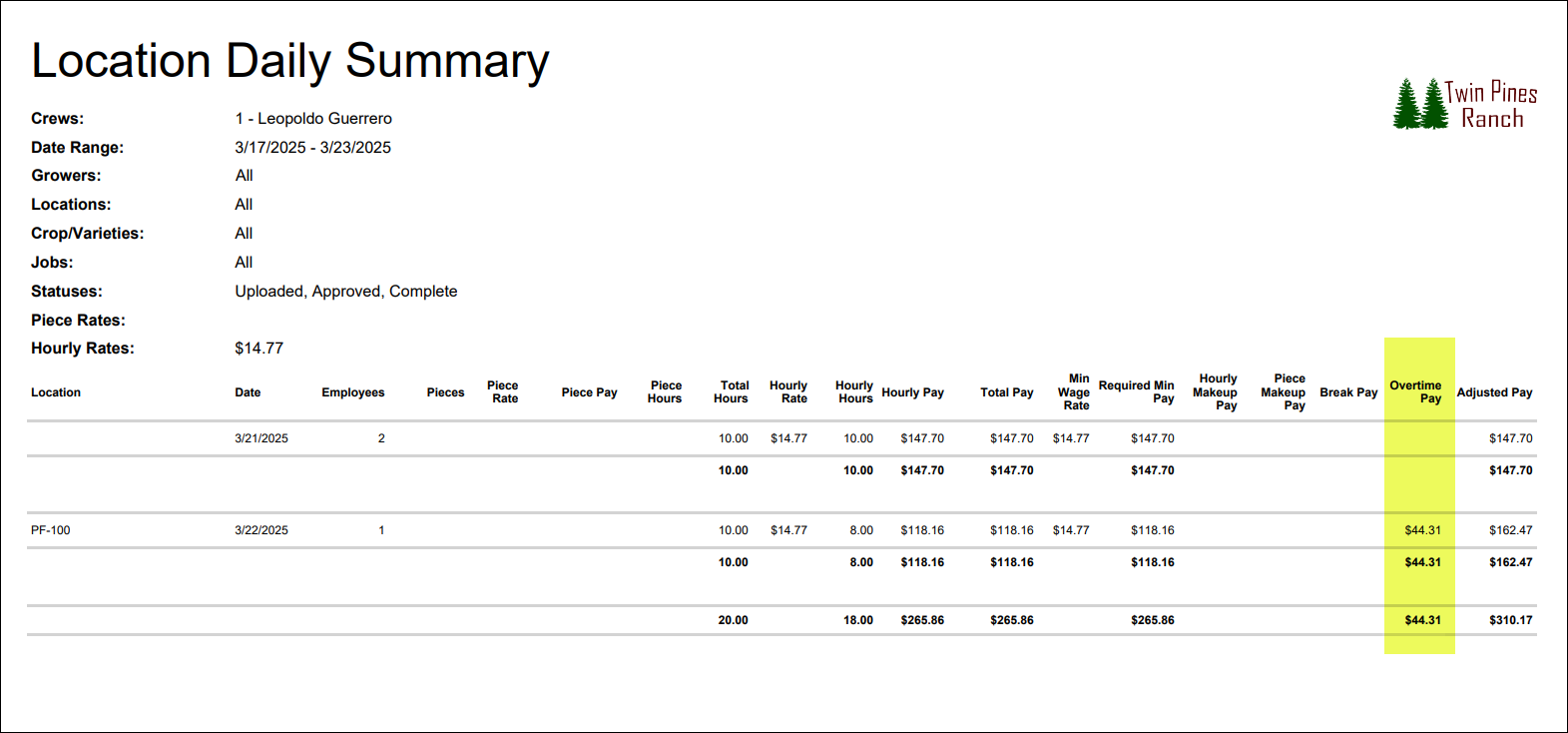
Task: Click the Break Pay column header
Action: pyautogui.click(x=1348, y=392)
